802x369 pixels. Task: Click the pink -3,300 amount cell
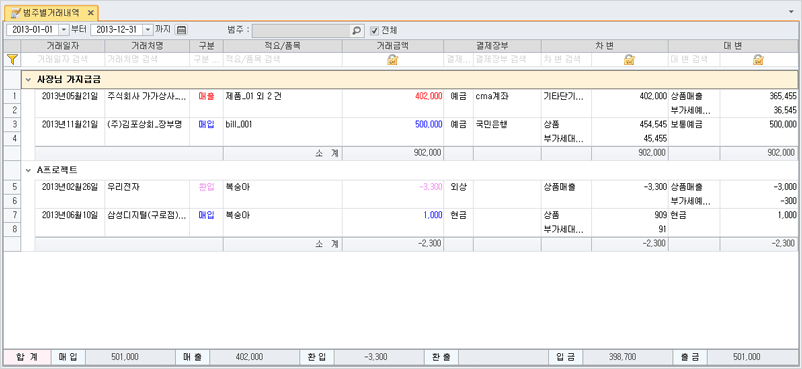click(393, 187)
